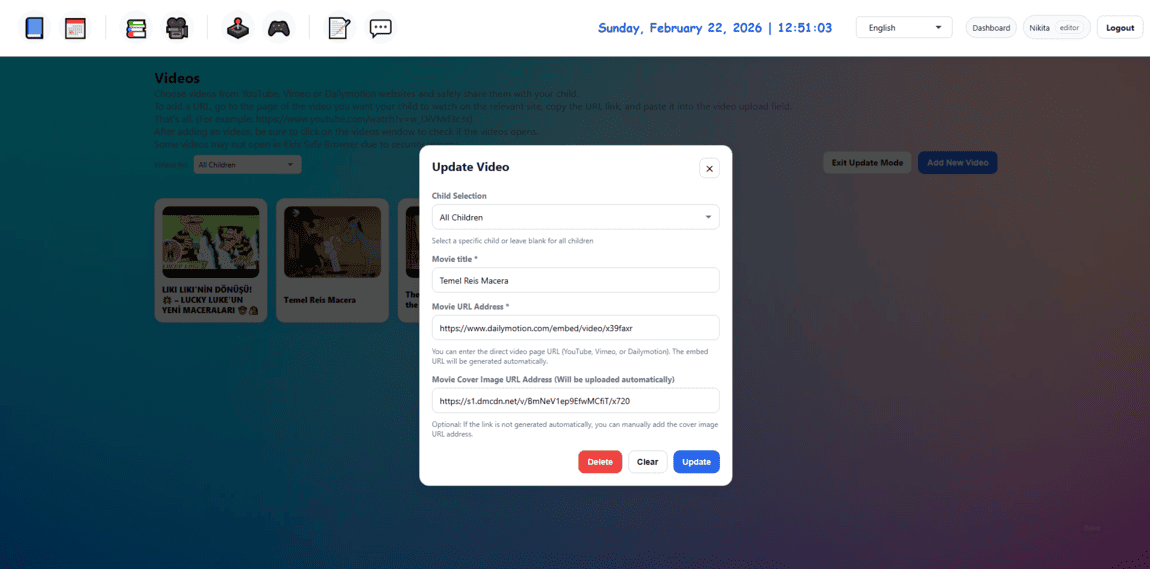Open the English language dropdown
The image size is (1150, 569).
coord(904,28)
